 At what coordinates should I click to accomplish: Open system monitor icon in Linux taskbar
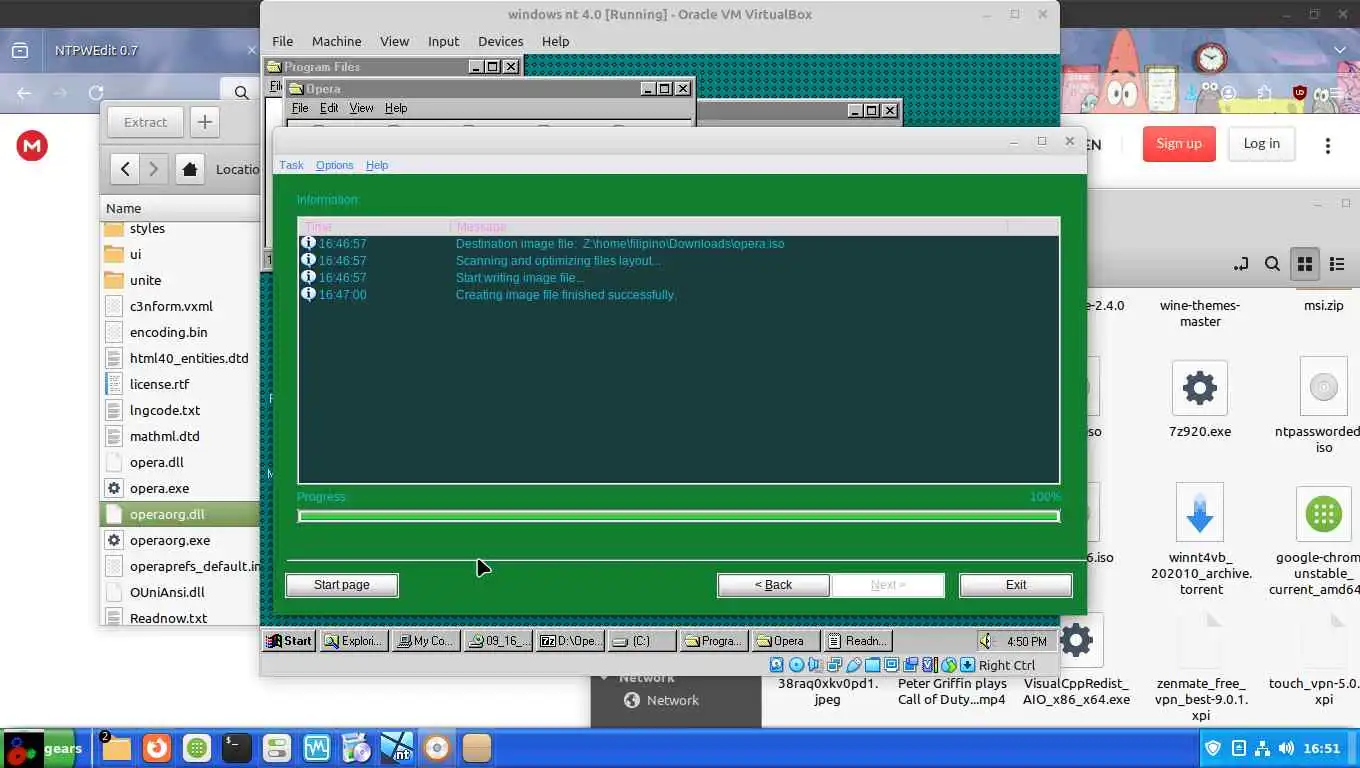pos(317,748)
